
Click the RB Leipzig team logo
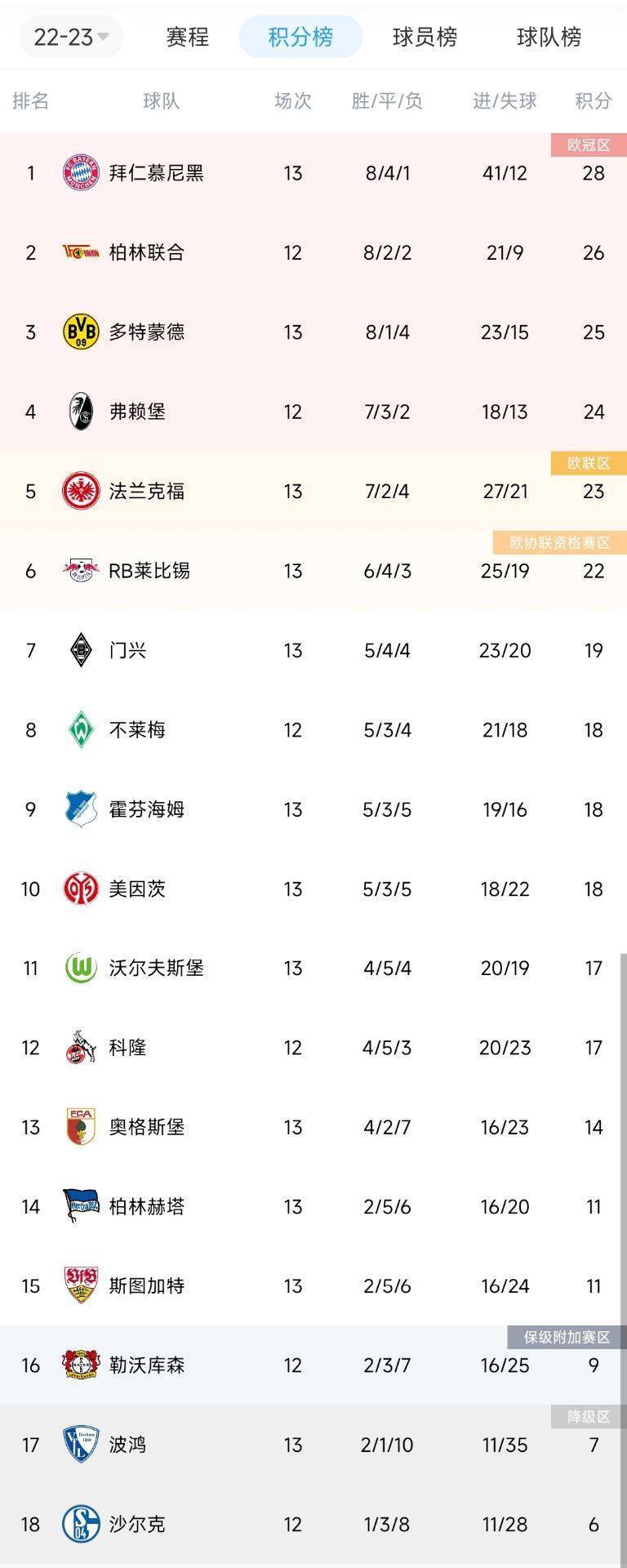point(80,571)
